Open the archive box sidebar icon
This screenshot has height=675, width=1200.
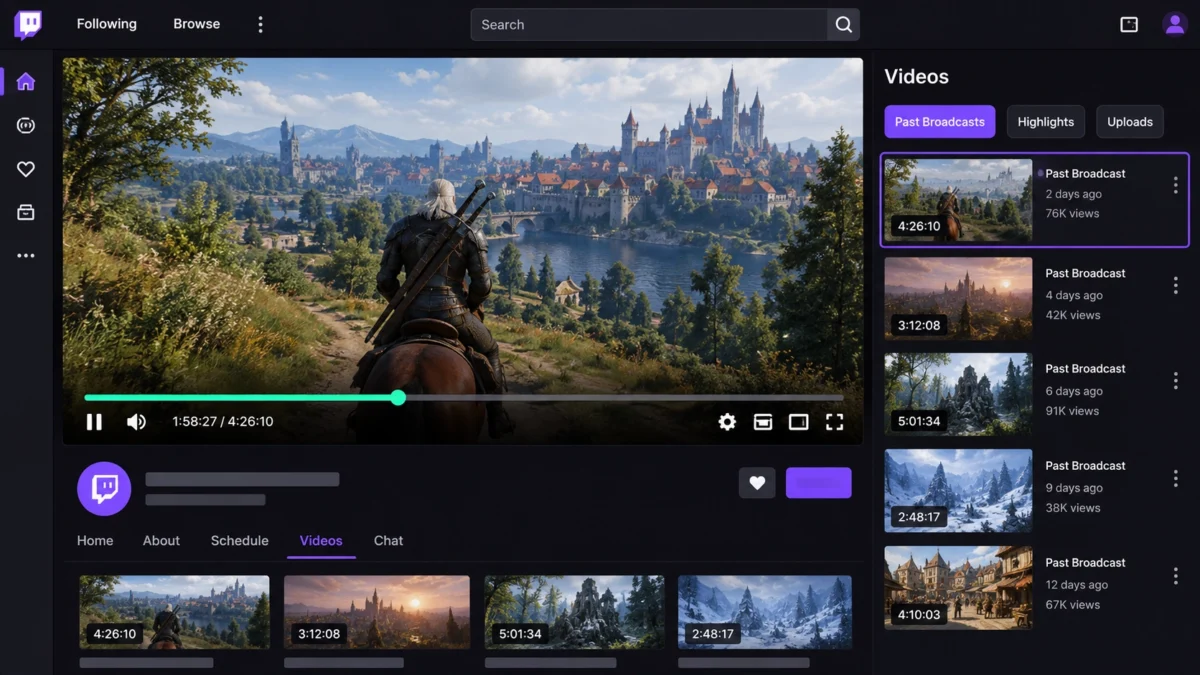click(26, 212)
